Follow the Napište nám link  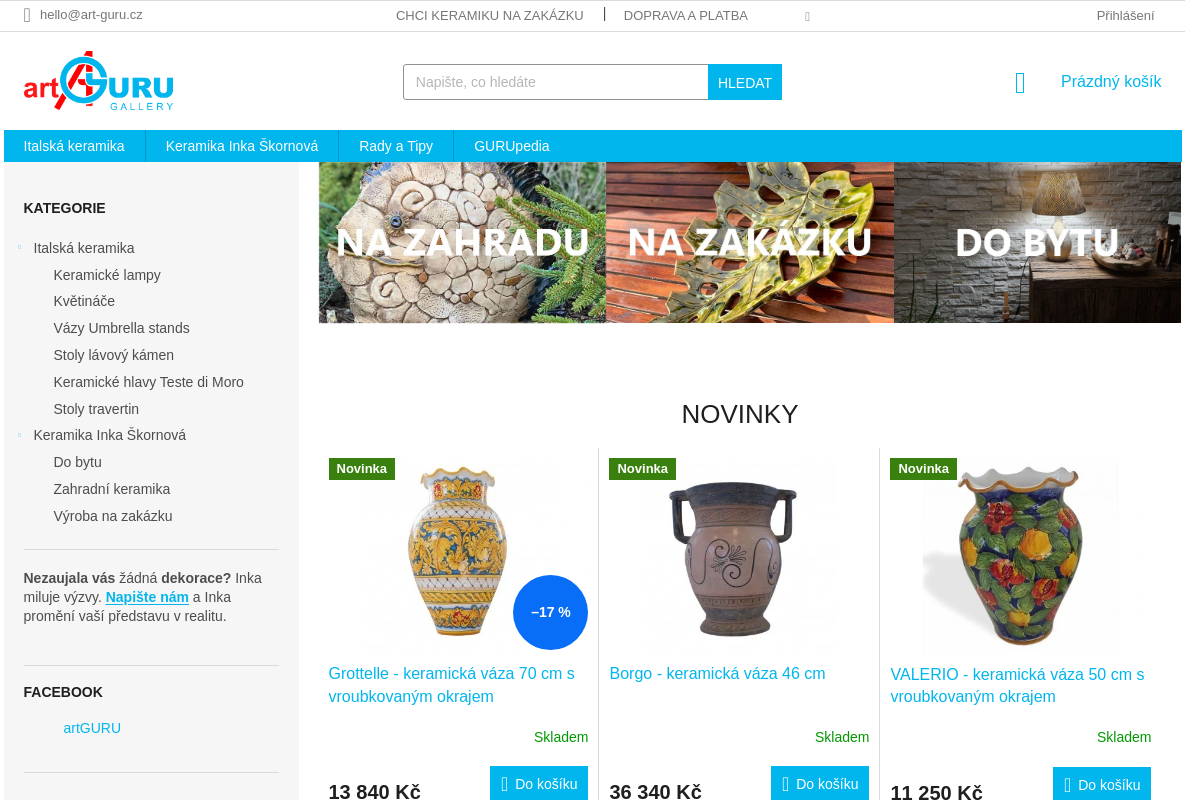[x=147, y=597]
